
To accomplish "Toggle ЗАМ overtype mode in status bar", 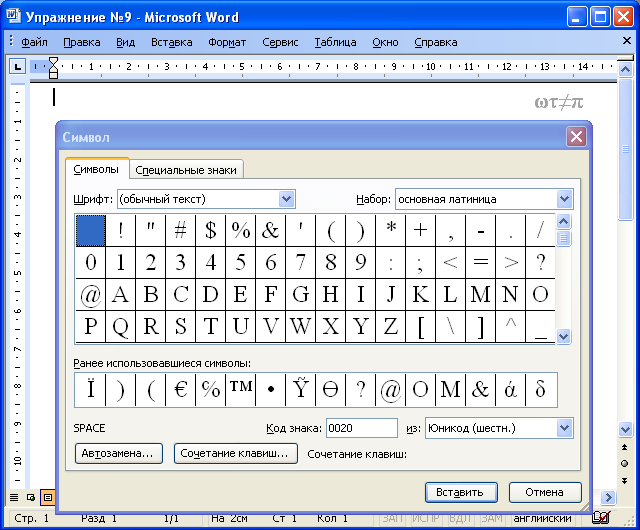I will tap(492, 519).
